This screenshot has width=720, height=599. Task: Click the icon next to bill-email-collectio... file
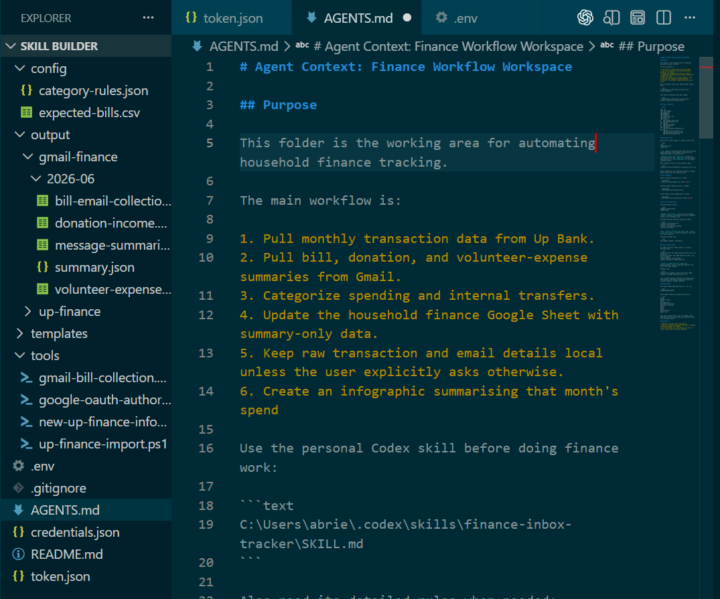pyautogui.click(x=43, y=201)
